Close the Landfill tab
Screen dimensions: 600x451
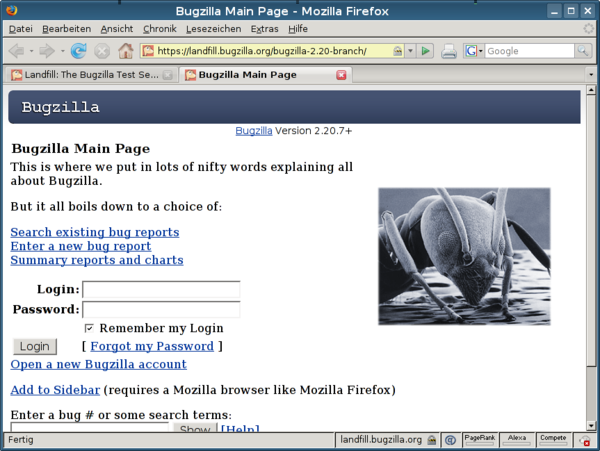168,75
